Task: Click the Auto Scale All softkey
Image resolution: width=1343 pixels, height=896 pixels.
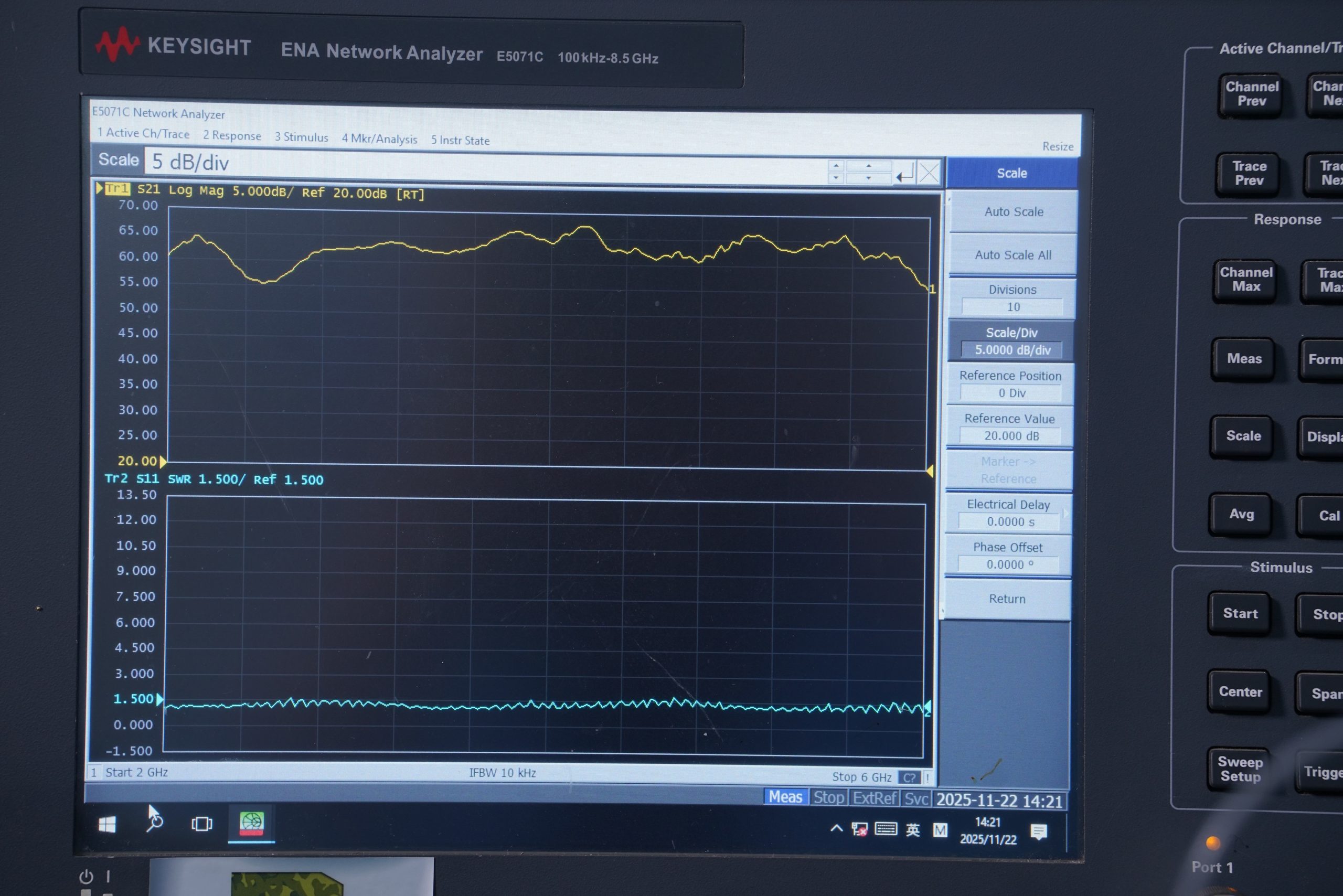Action: [x=1012, y=255]
